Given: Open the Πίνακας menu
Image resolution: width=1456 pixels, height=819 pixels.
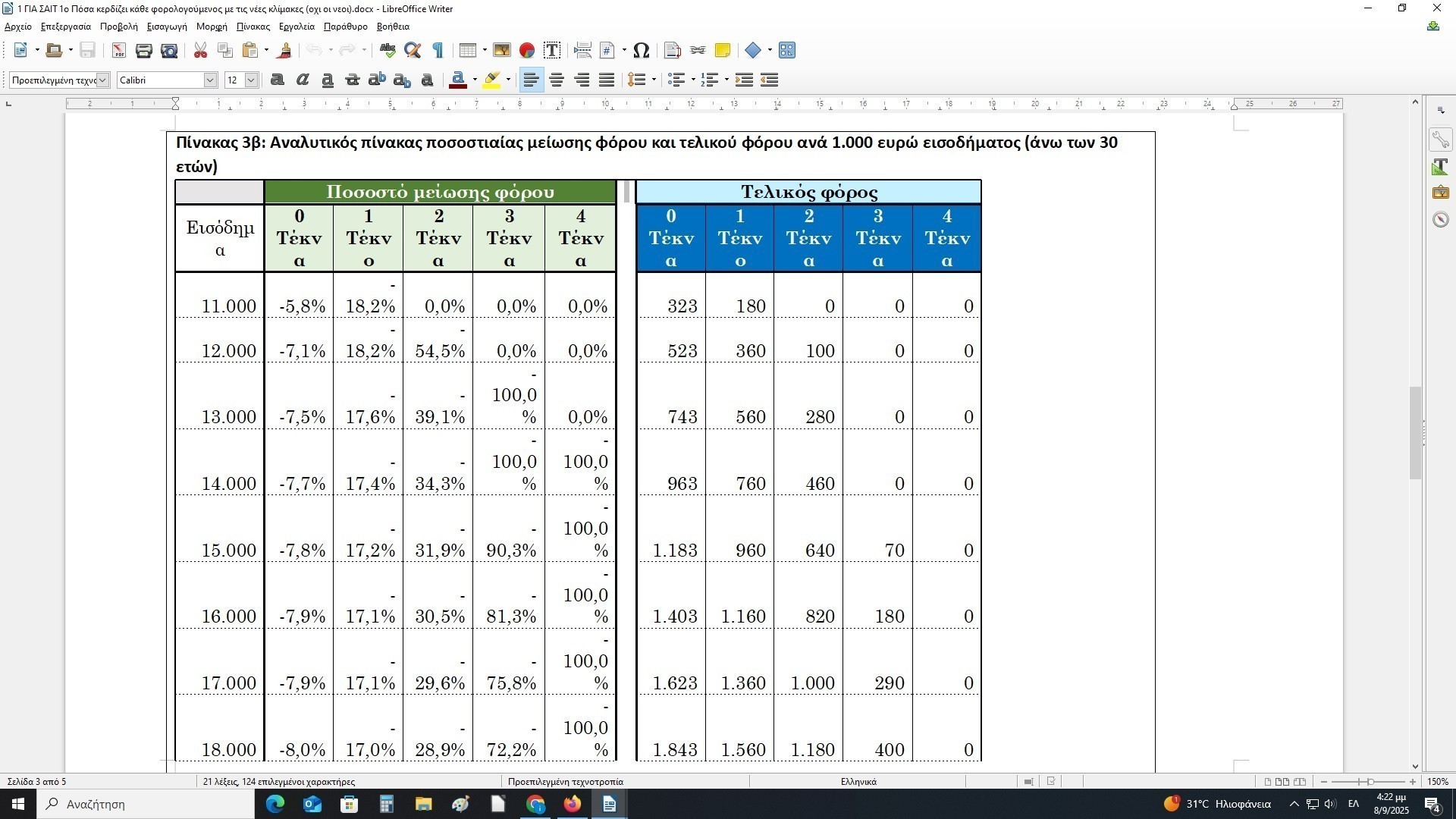Looking at the screenshot, I should click(253, 27).
